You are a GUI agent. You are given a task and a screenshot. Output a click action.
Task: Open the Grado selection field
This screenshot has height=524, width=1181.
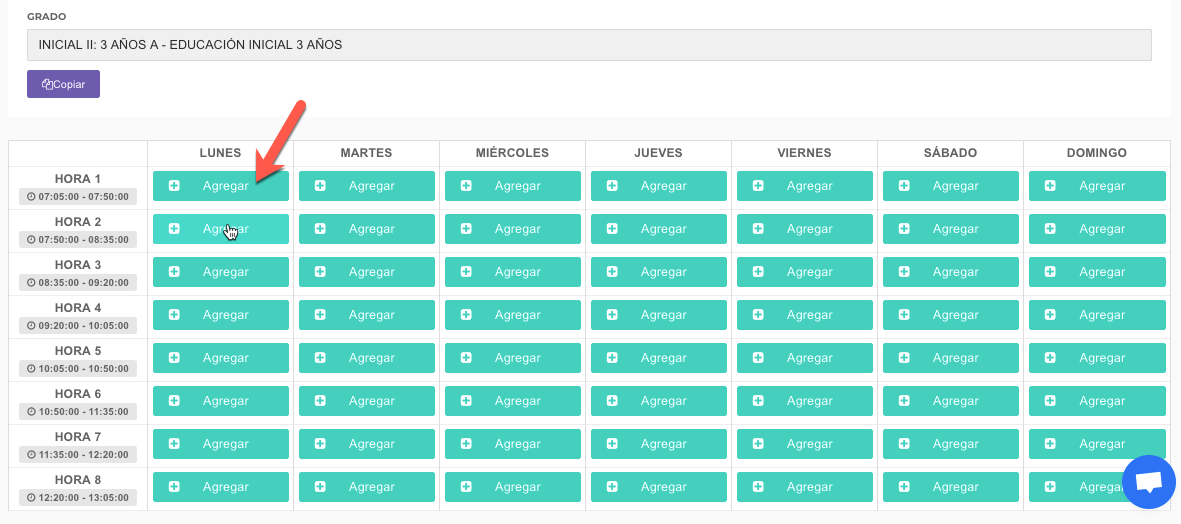coord(589,45)
